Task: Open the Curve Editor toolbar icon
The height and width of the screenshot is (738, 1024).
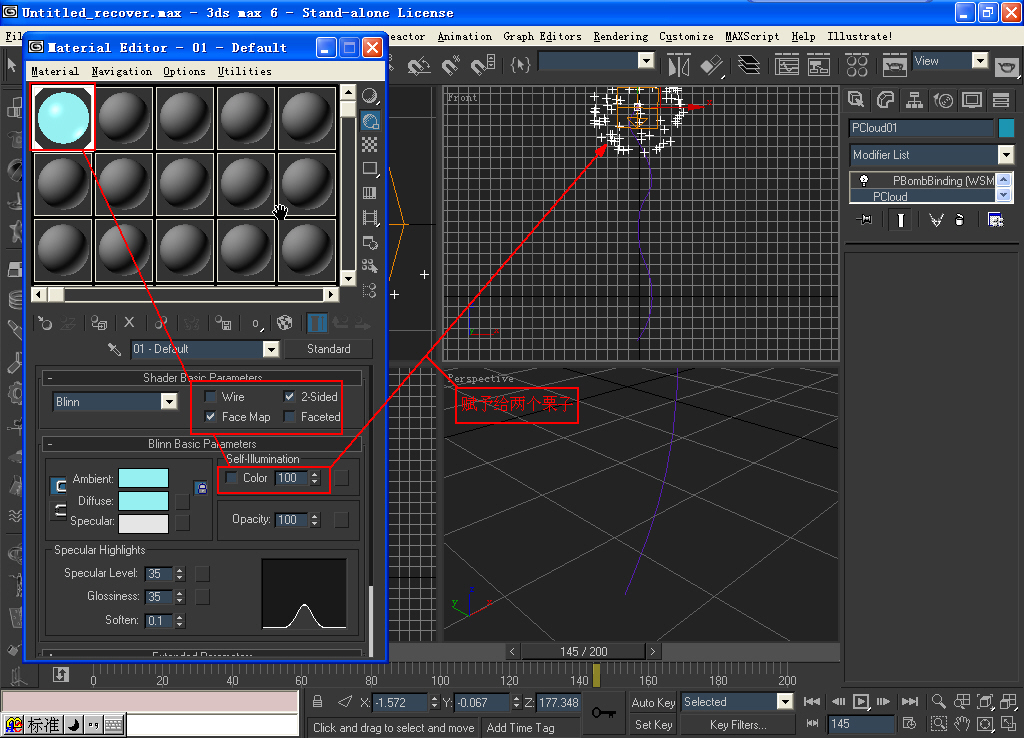Action: coord(786,65)
